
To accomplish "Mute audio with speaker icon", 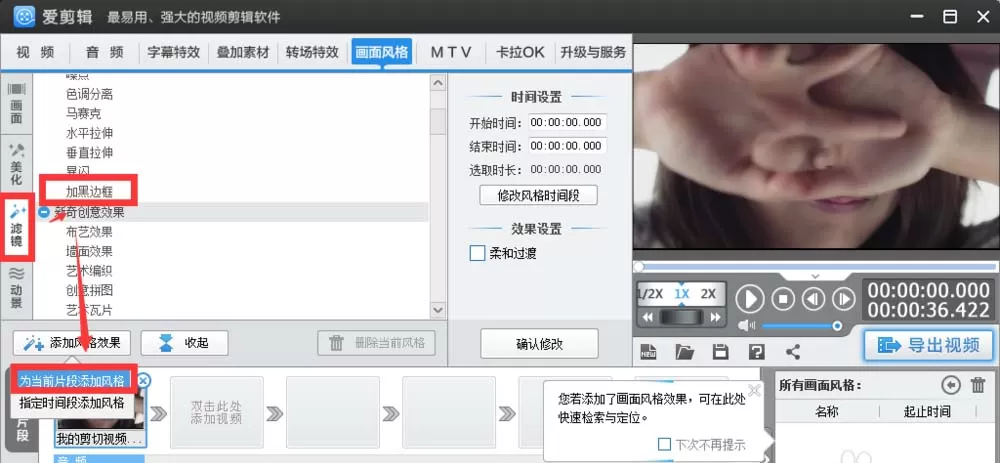I will 747,326.
